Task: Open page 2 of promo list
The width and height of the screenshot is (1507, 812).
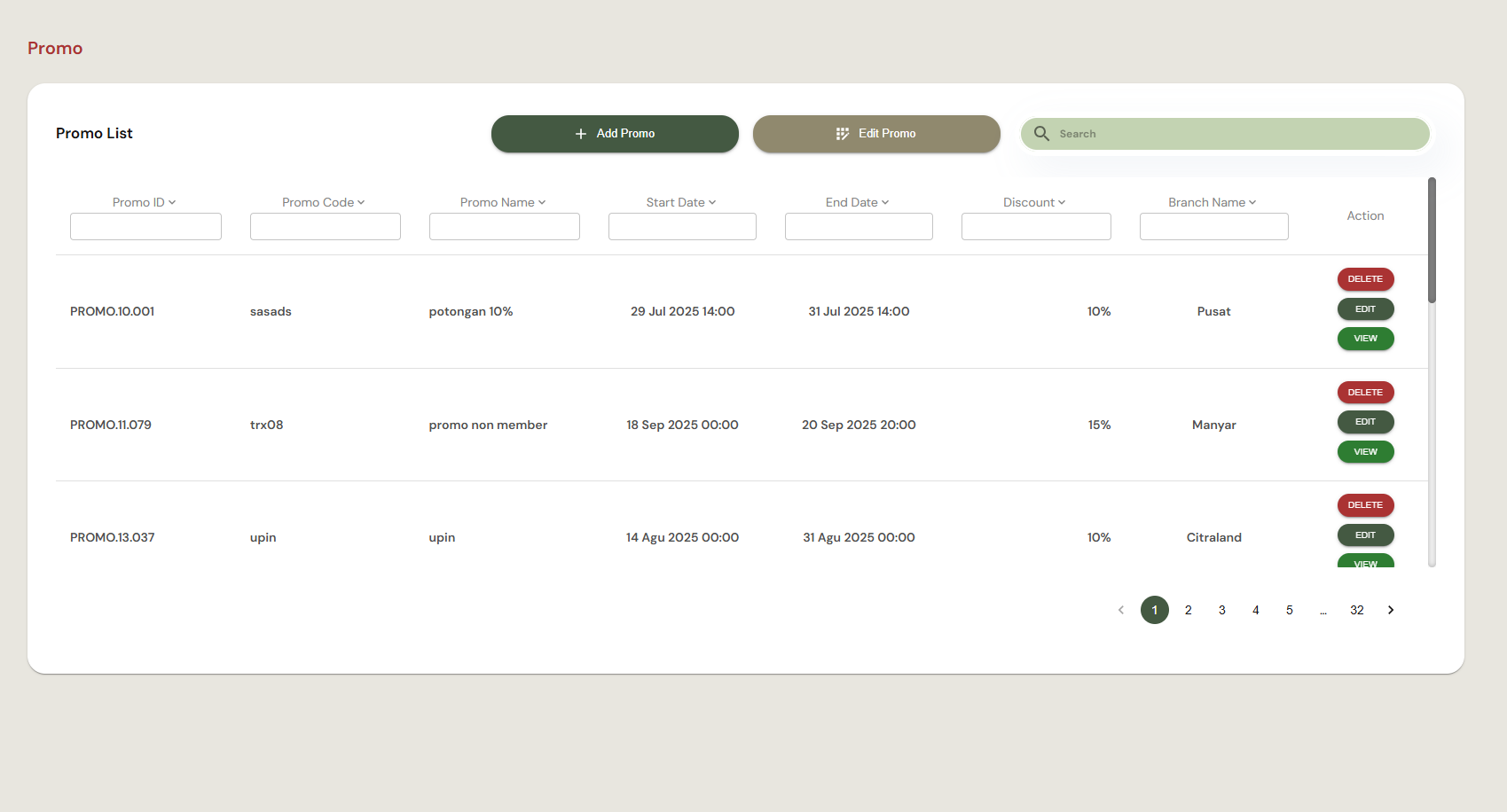Action: [x=1189, y=610]
